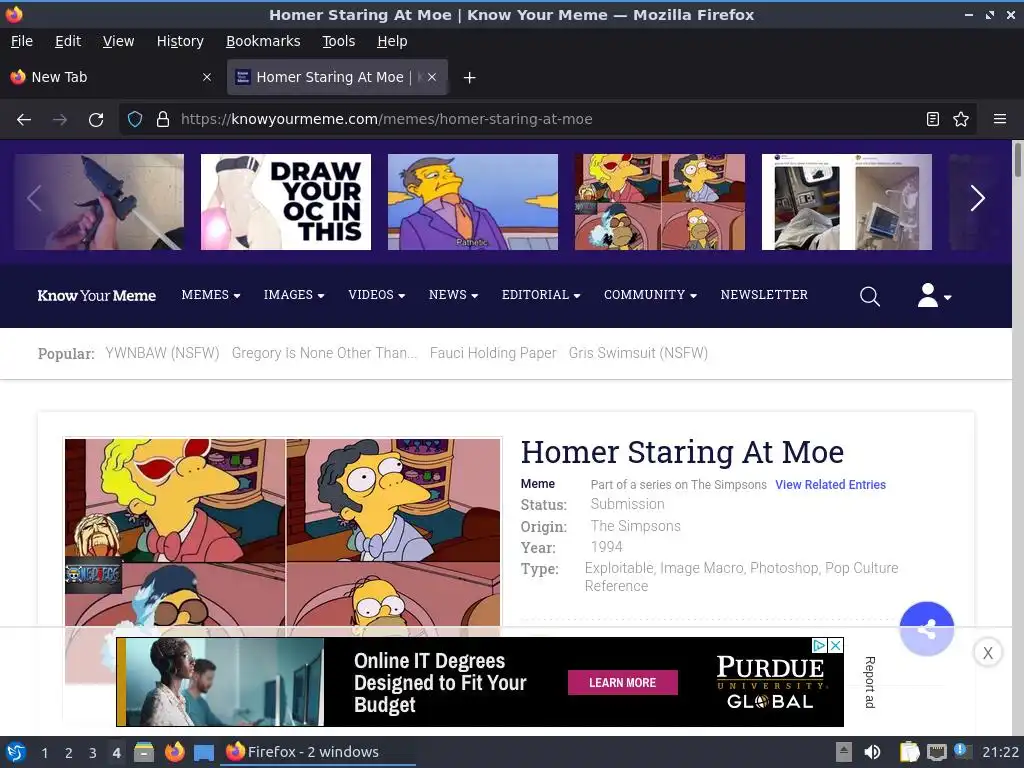
Task: Click Report ad text
Action: pyautogui.click(x=870, y=682)
